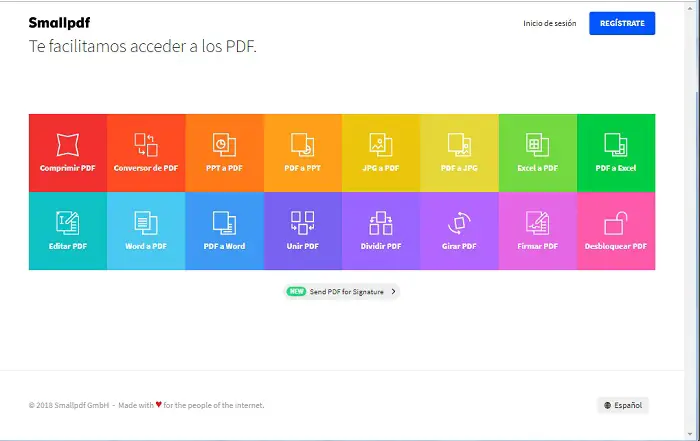
Task: Choose the Desbloquear PDF padlock icon
Action: [x=616, y=223]
